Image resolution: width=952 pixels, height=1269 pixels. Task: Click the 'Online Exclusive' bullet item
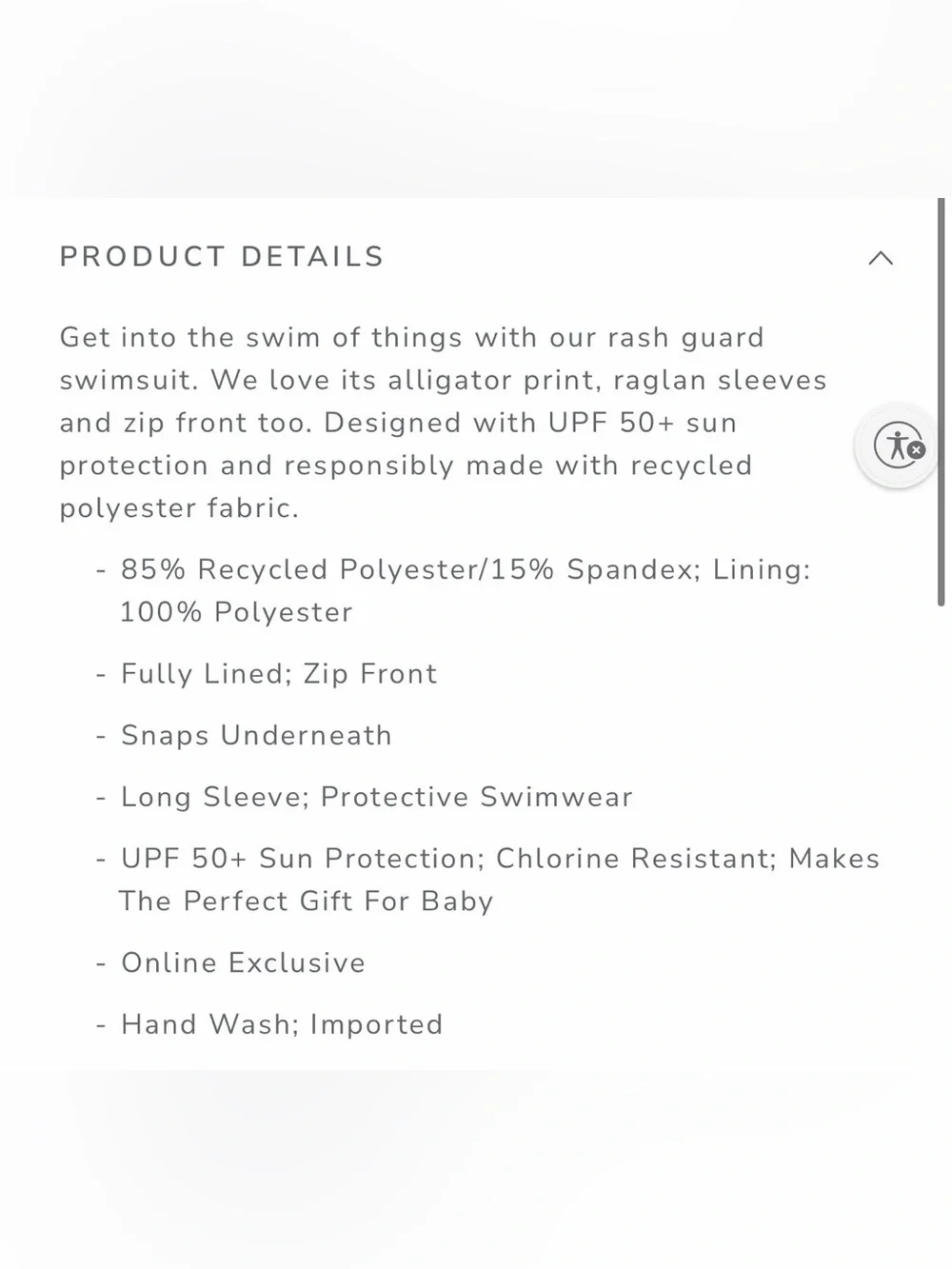243,962
